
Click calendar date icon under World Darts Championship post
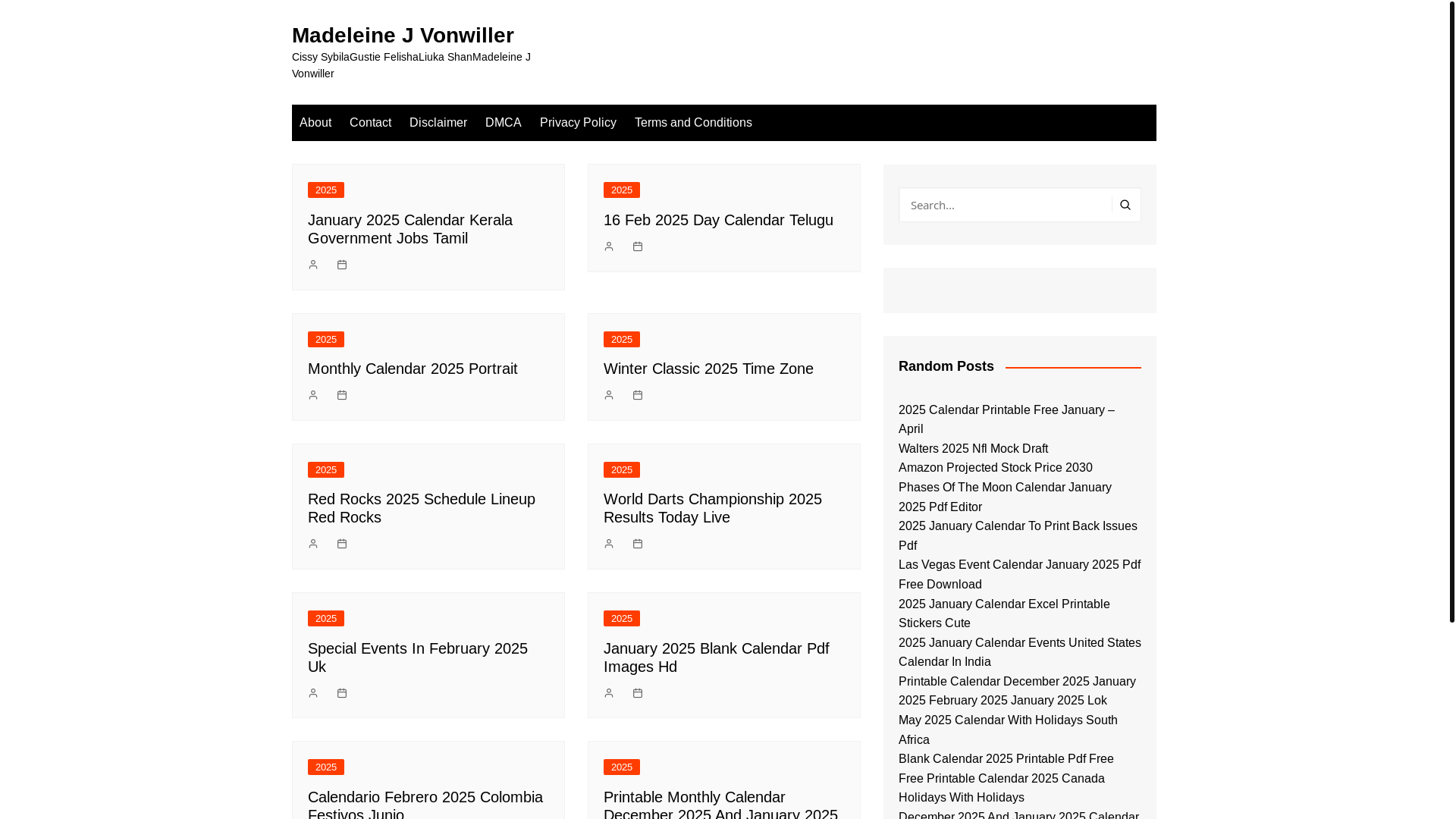[x=638, y=544]
